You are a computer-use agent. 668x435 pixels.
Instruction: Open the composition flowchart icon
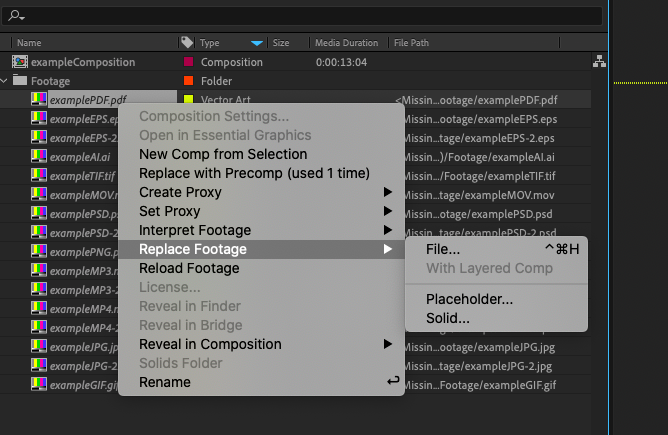click(599, 61)
